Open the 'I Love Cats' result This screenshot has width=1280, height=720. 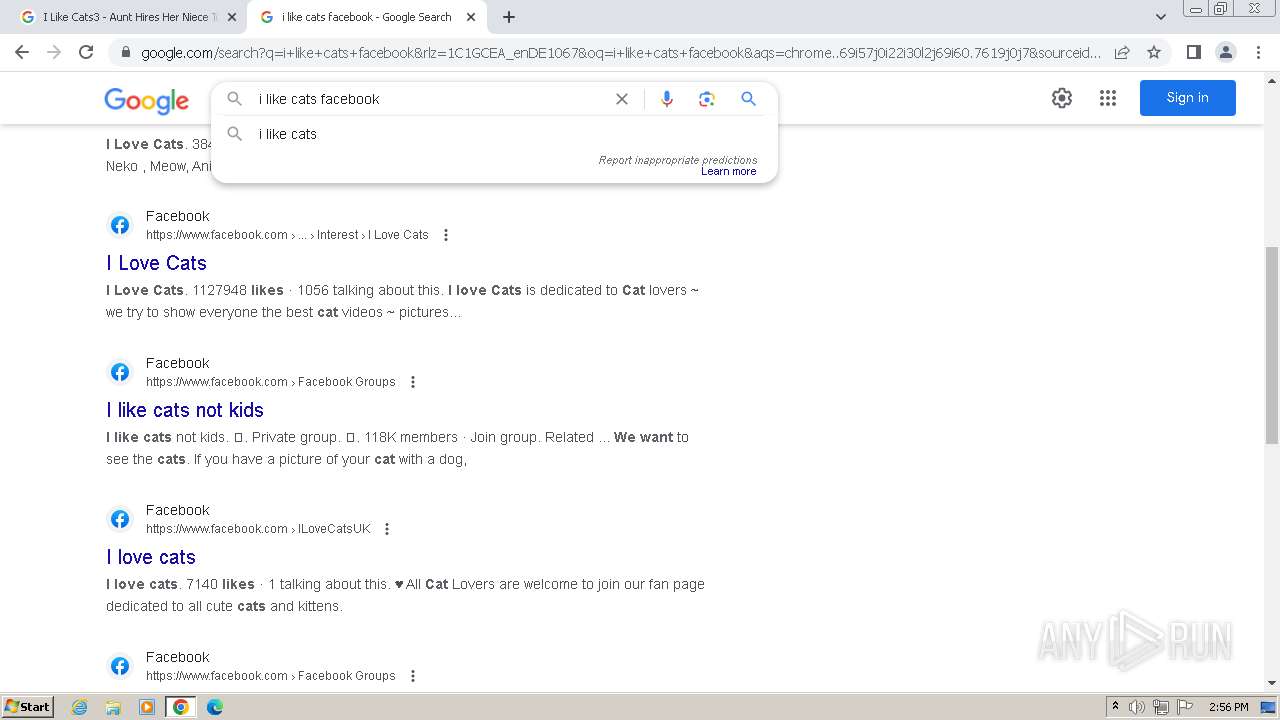156,263
